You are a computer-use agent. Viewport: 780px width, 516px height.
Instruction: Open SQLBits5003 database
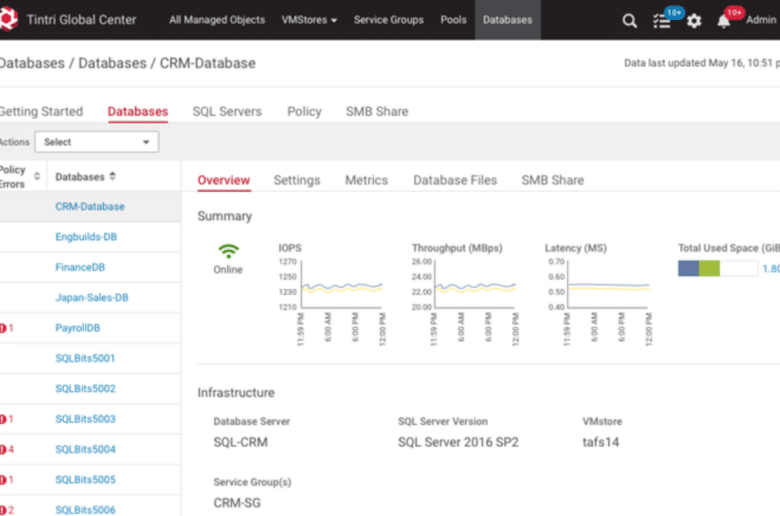[x=85, y=419]
